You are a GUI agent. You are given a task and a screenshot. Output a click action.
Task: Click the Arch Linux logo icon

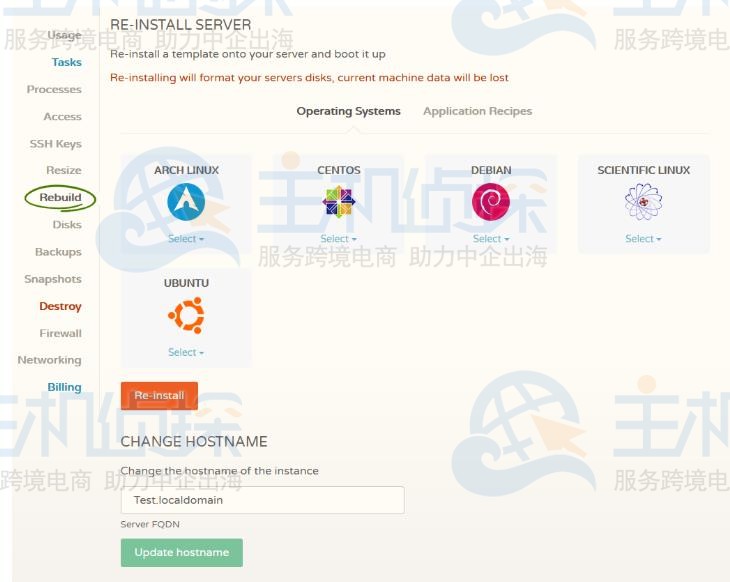click(186, 202)
